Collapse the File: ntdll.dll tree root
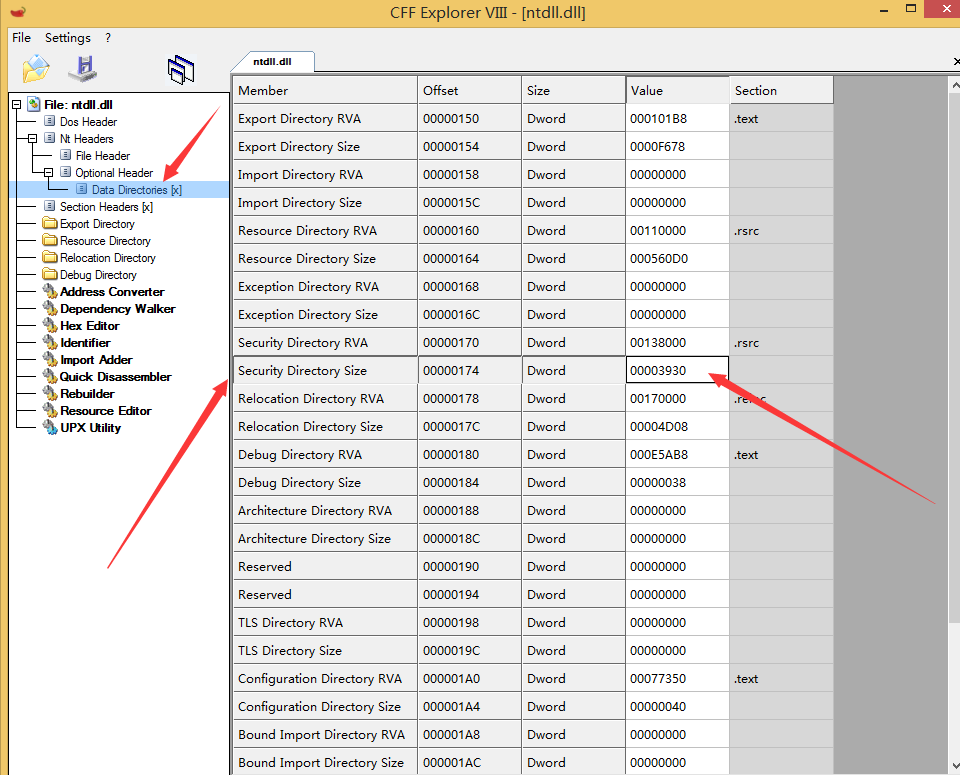 tap(17, 105)
